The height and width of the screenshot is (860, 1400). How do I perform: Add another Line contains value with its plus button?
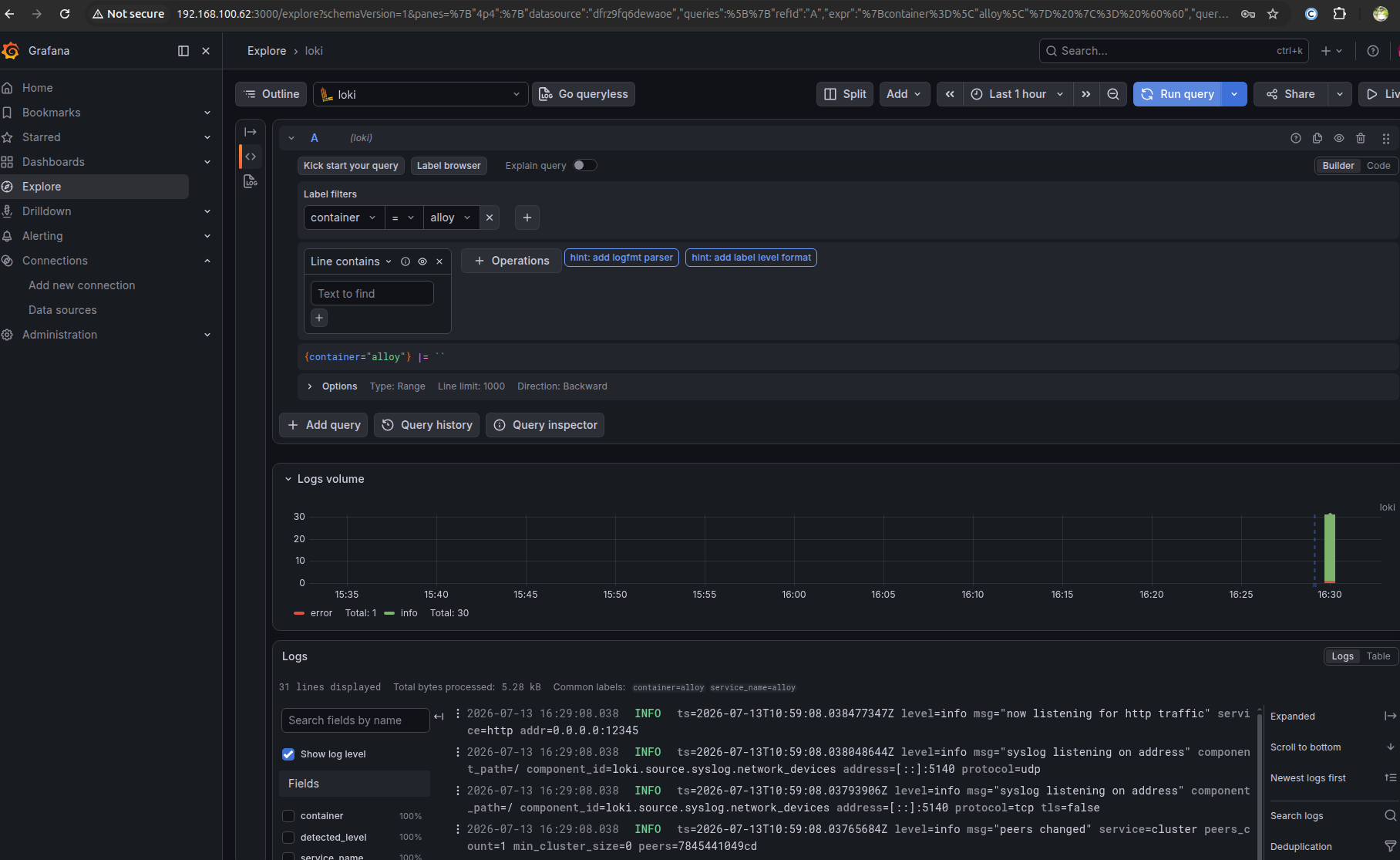click(x=319, y=318)
